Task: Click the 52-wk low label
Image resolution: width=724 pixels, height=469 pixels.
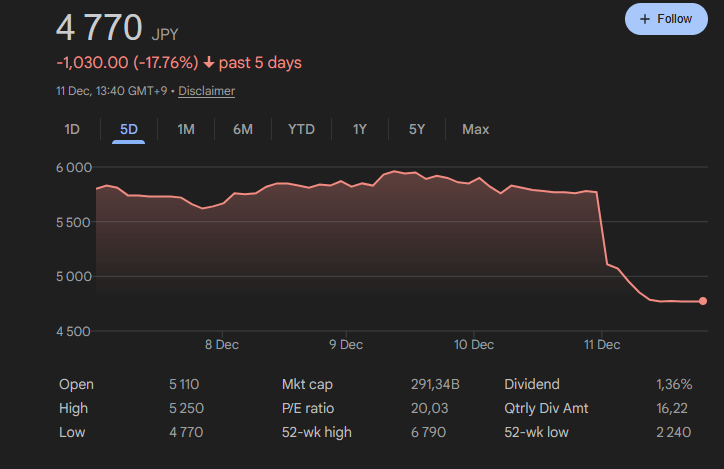Action: click(x=537, y=432)
